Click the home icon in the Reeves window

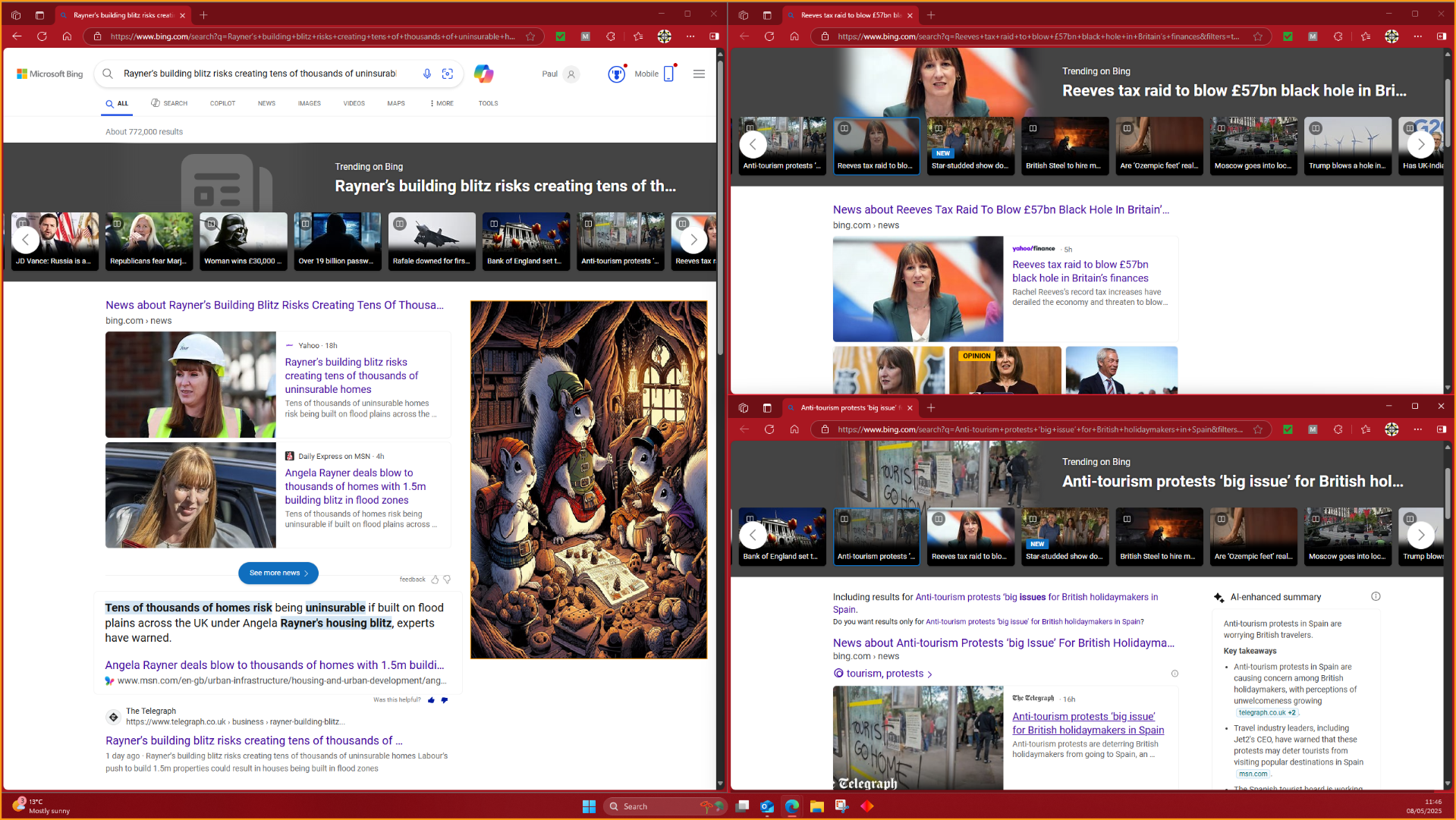tap(794, 36)
